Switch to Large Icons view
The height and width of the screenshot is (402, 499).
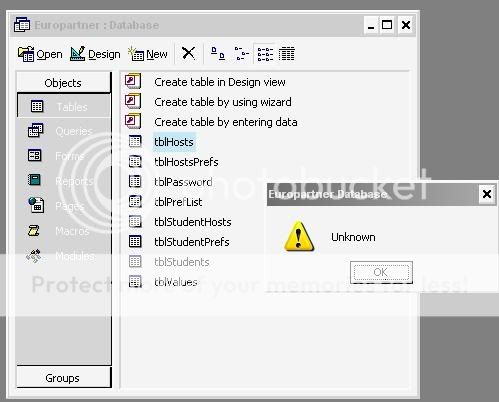[218, 53]
